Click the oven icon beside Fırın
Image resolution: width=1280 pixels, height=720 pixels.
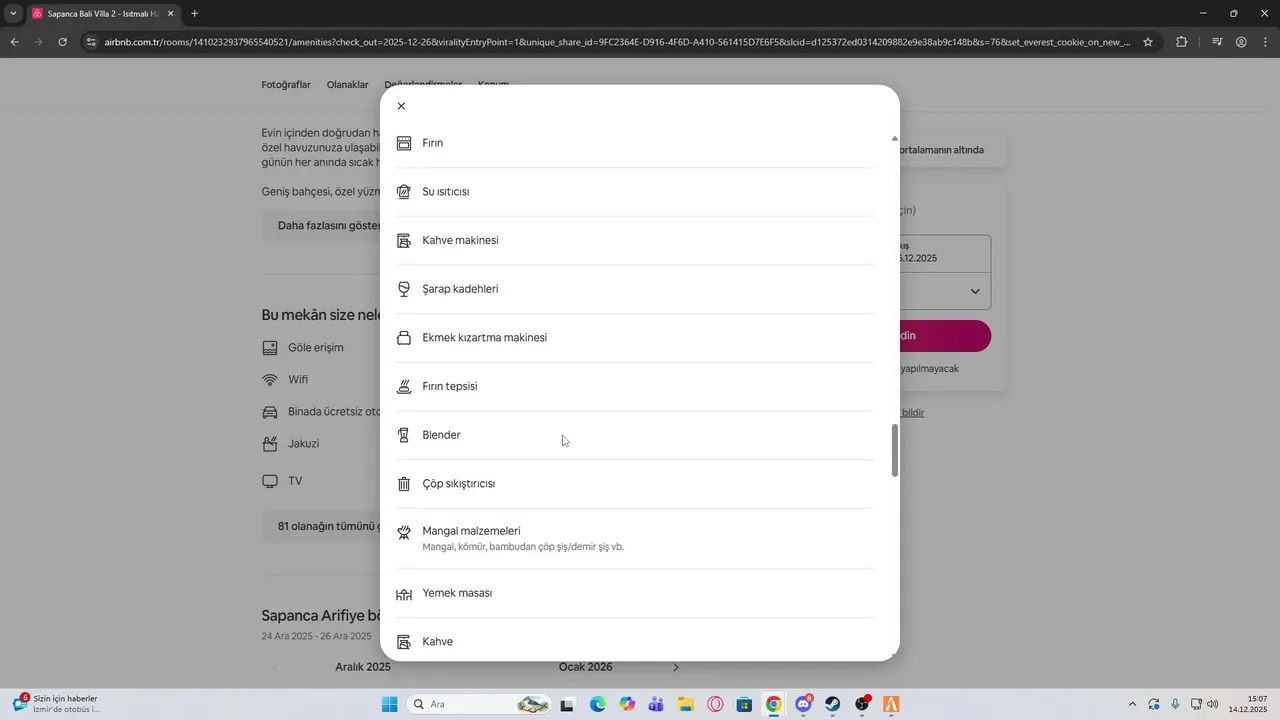[x=404, y=143]
